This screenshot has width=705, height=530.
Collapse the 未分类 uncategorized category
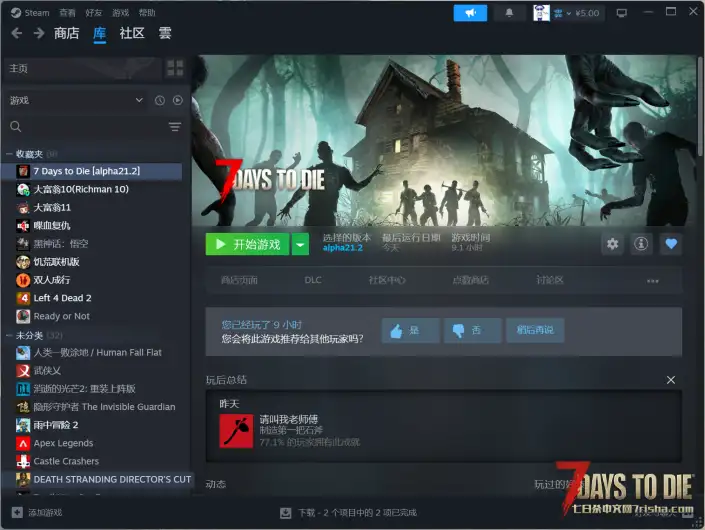[9, 335]
